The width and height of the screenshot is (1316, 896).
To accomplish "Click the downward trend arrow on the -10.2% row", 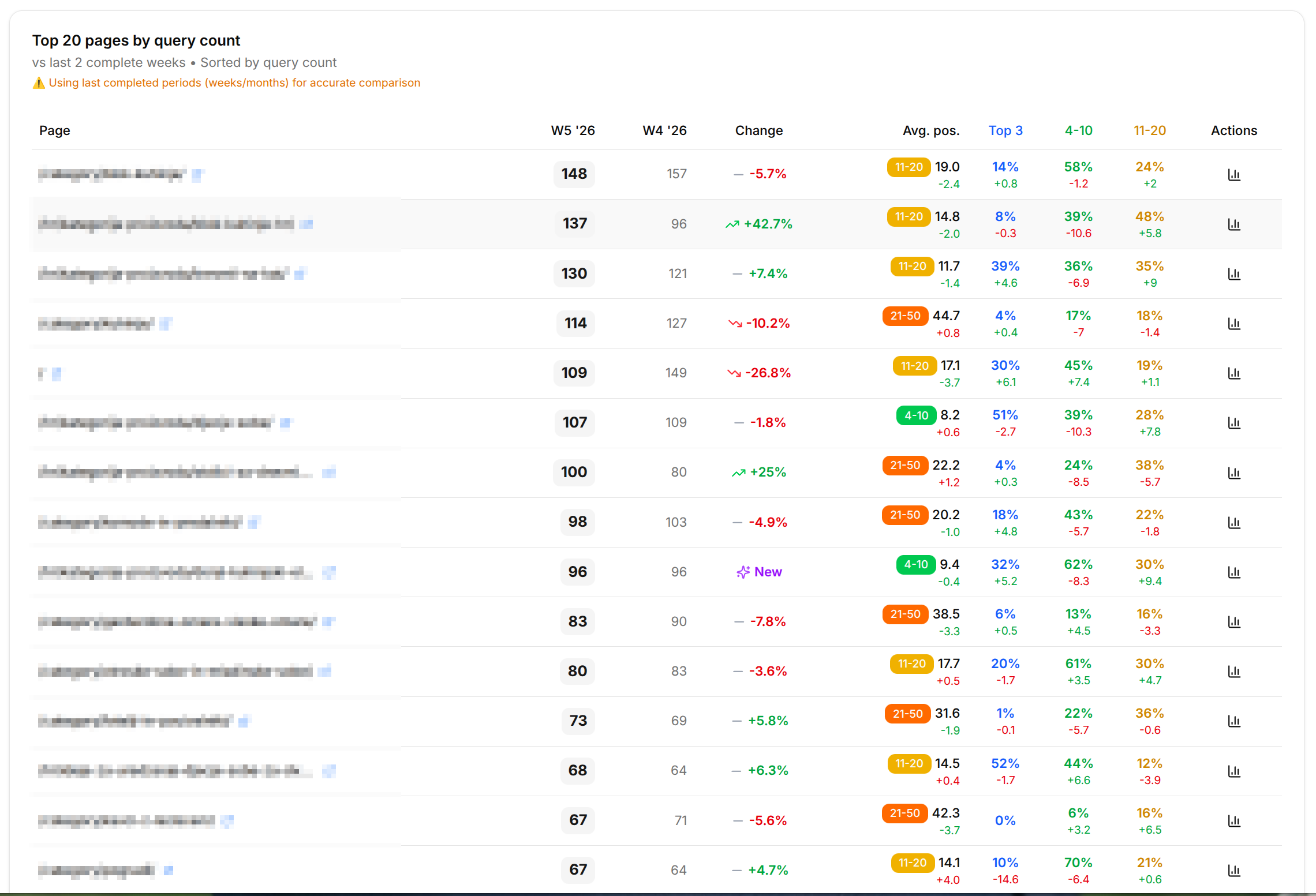I will 734,323.
